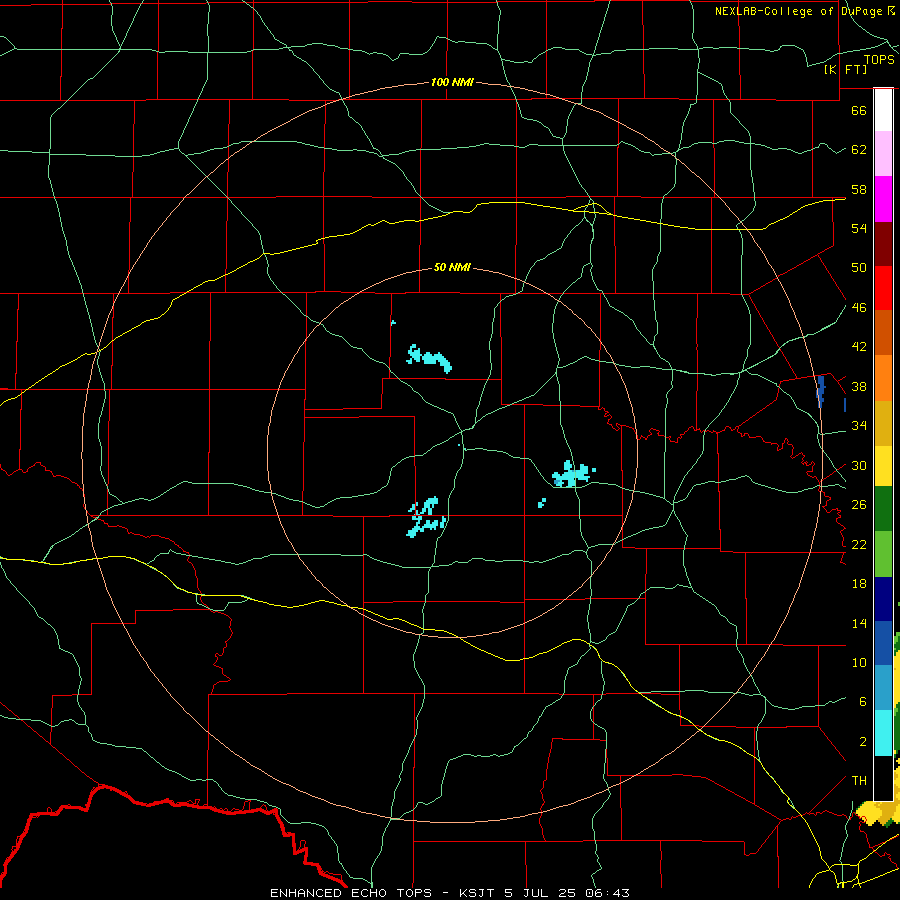Pick the white legend color swatch

[x=883, y=110]
